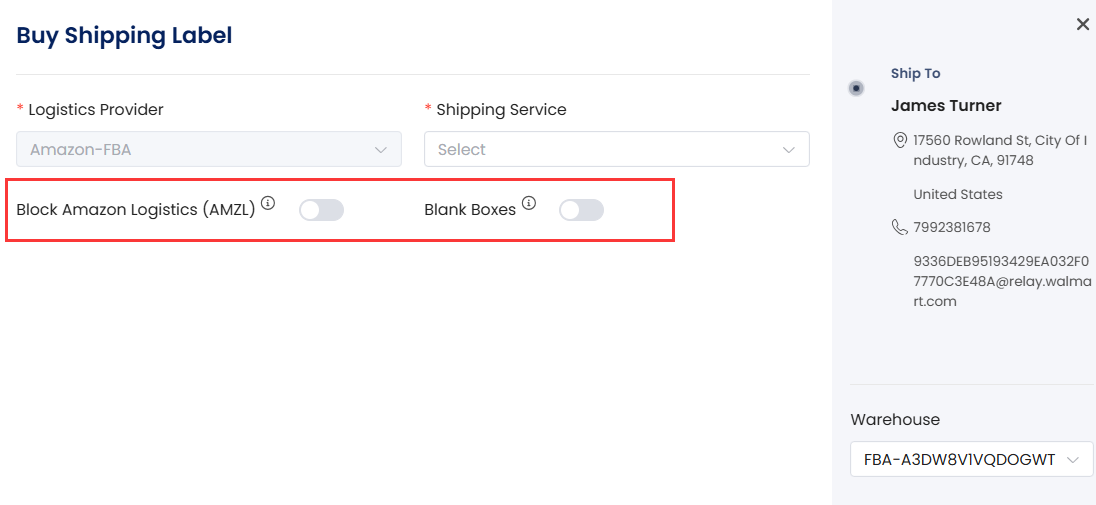Enable Block Amazon Logistics (AMZL) toggle

[322, 210]
